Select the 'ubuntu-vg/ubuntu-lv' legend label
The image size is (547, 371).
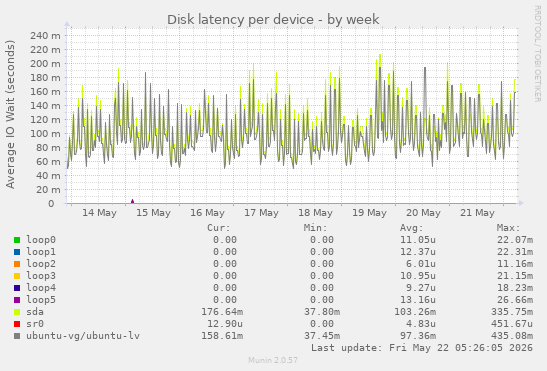click(x=83, y=336)
